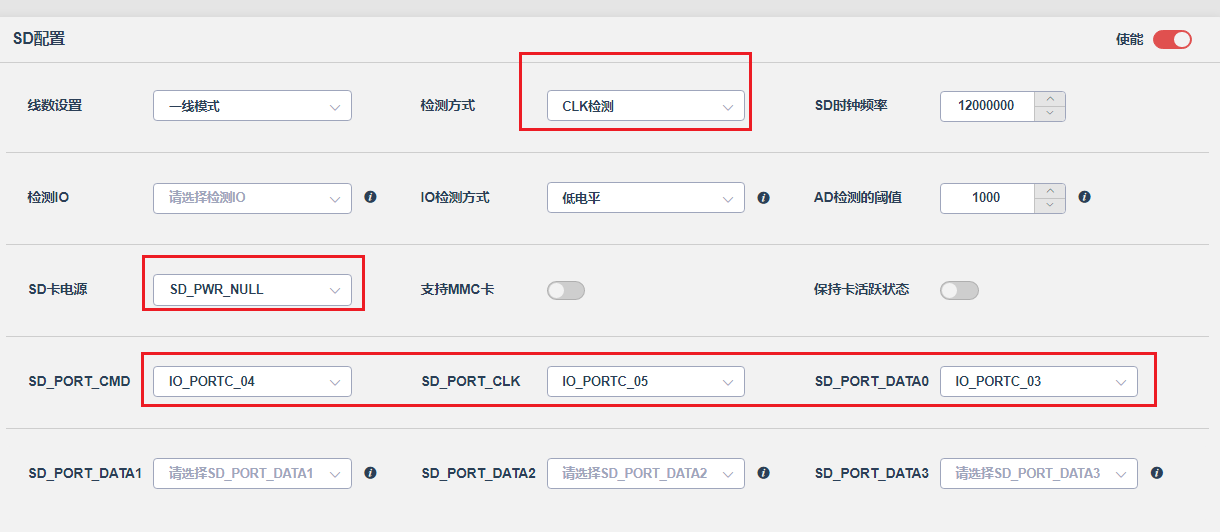This screenshot has height=532, width=1220.
Task: Open the SD_PORT_DATA3 dropdown
Action: click(1039, 473)
